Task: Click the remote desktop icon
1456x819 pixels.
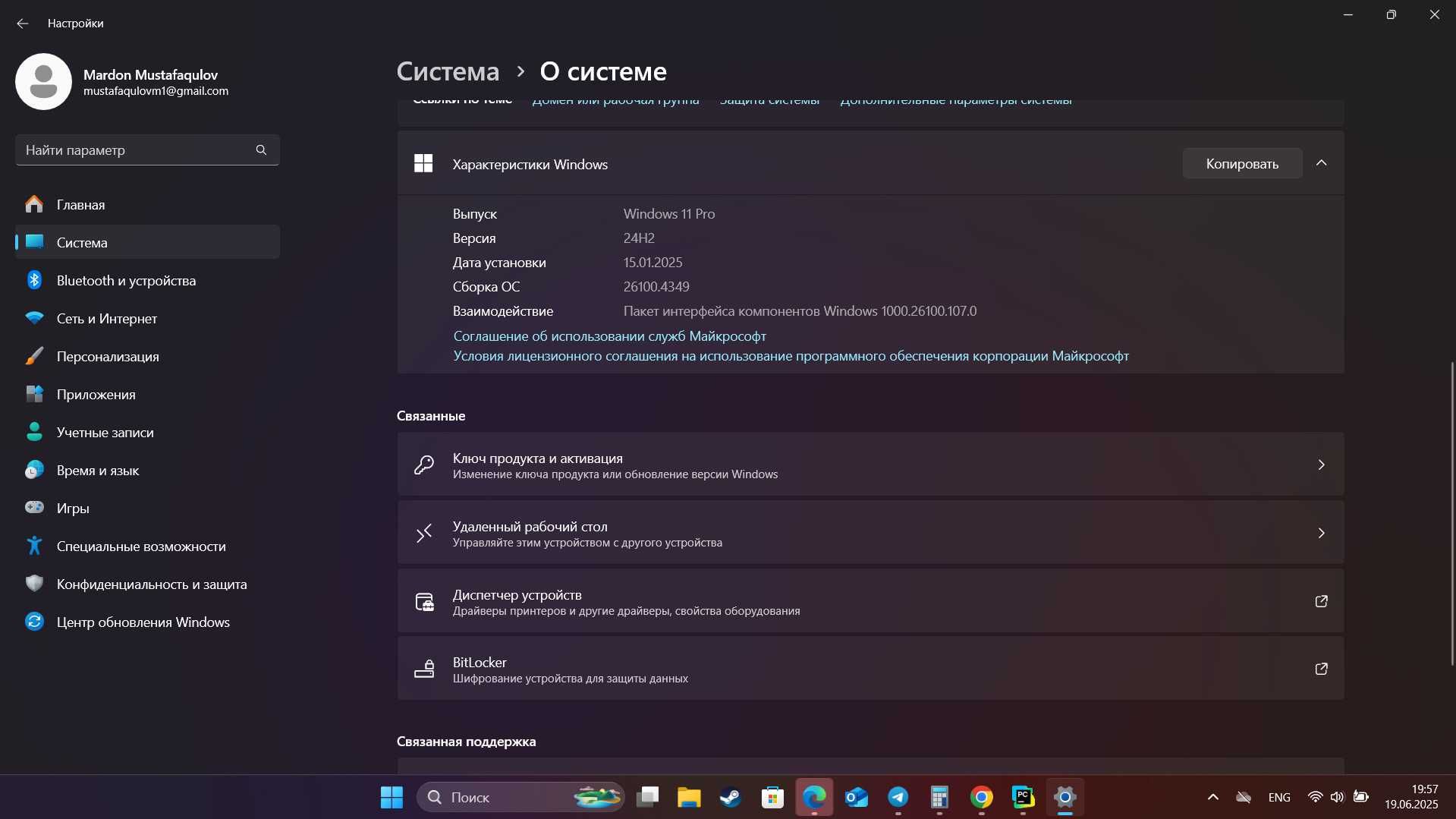Action: pos(424,533)
